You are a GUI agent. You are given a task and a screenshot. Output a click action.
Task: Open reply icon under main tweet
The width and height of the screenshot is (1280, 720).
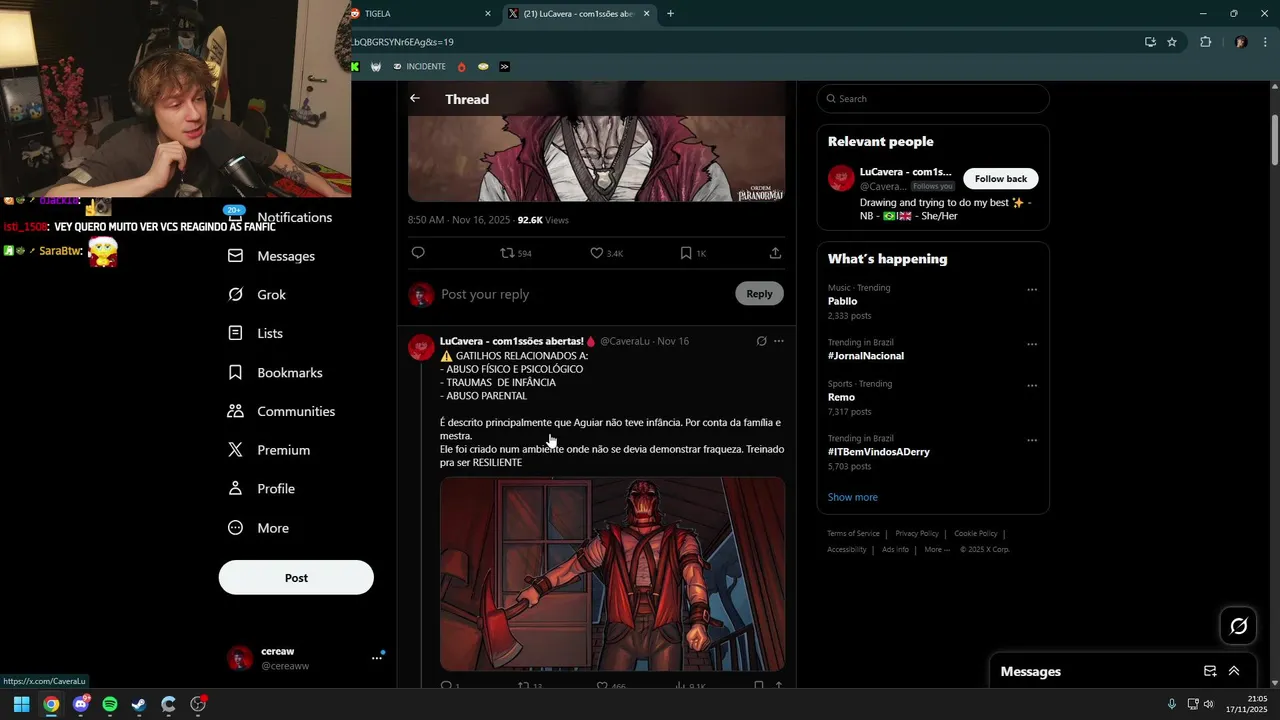coord(418,253)
